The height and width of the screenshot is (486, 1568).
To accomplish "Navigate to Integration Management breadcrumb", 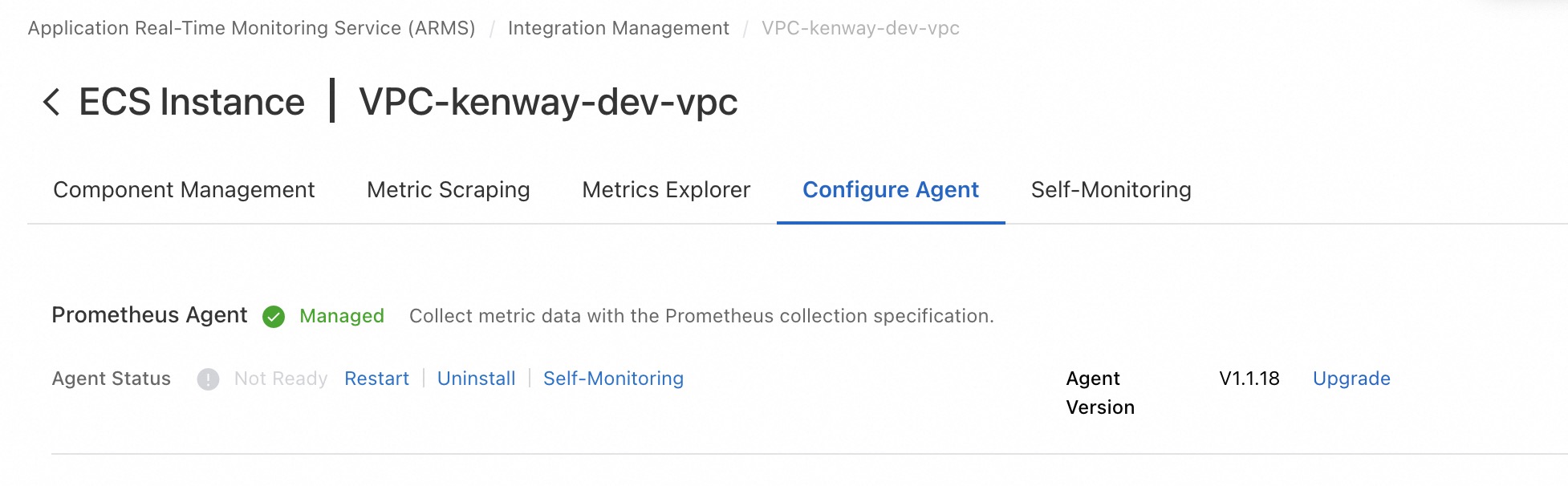I will click(x=619, y=28).
